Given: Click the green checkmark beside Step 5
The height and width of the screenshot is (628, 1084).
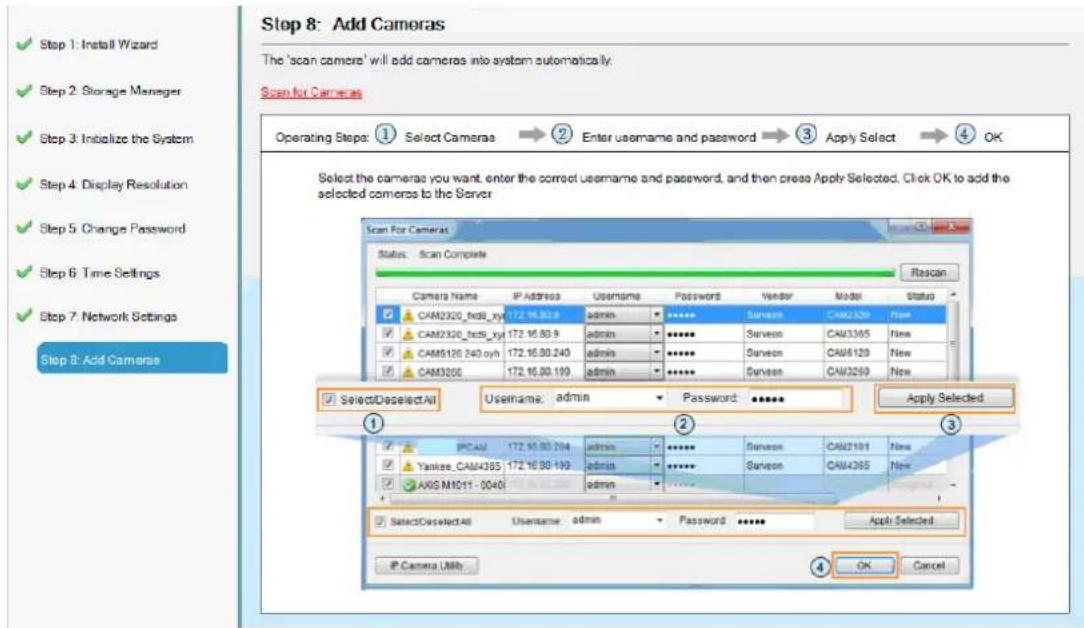Looking at the screenshot, I should [24, 228].
